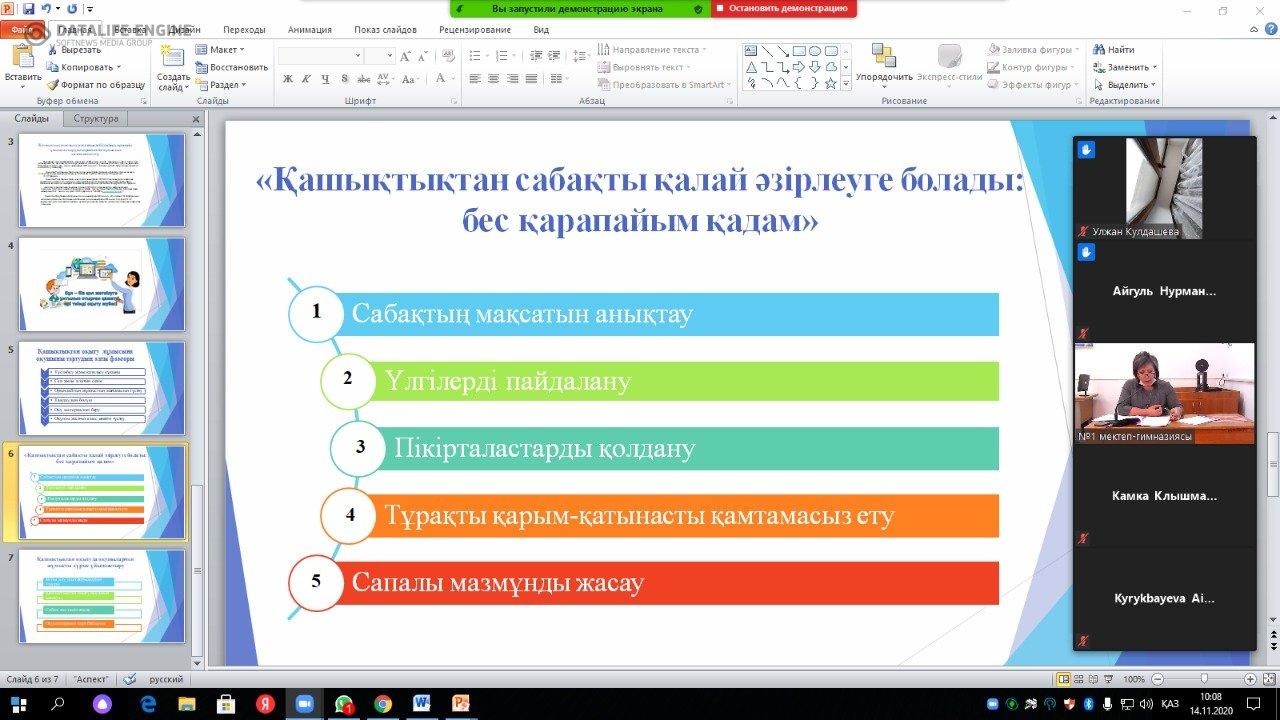Click the raised-hand badge on Улжан Кулдашева's tile
This screenshot has height=720, width=1280.
[1087, 150]
